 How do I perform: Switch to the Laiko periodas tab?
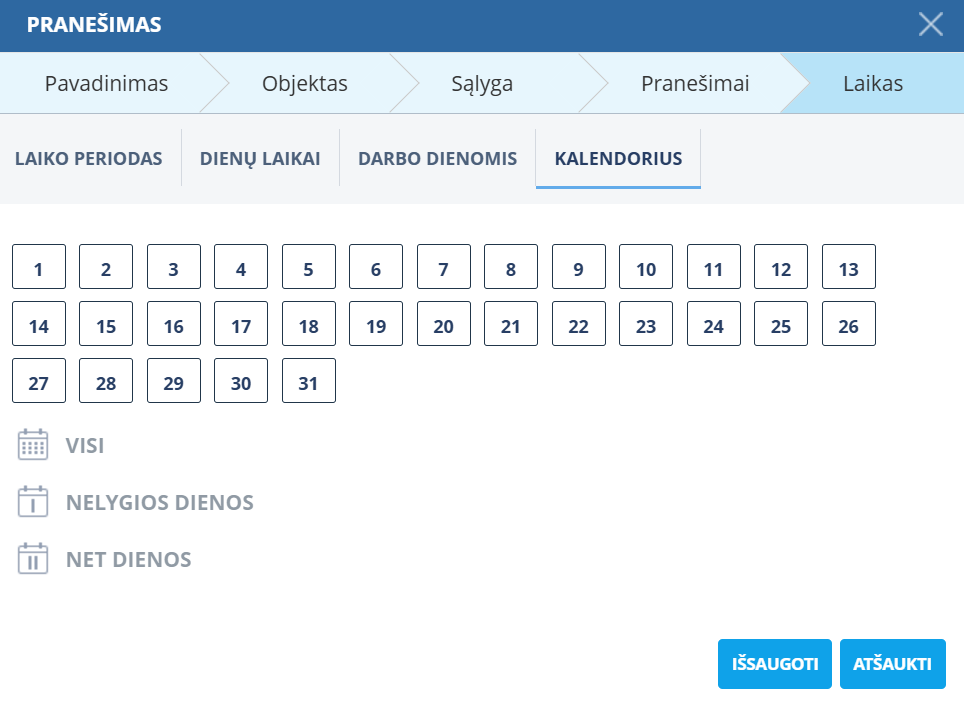click(x=89, y=158)
